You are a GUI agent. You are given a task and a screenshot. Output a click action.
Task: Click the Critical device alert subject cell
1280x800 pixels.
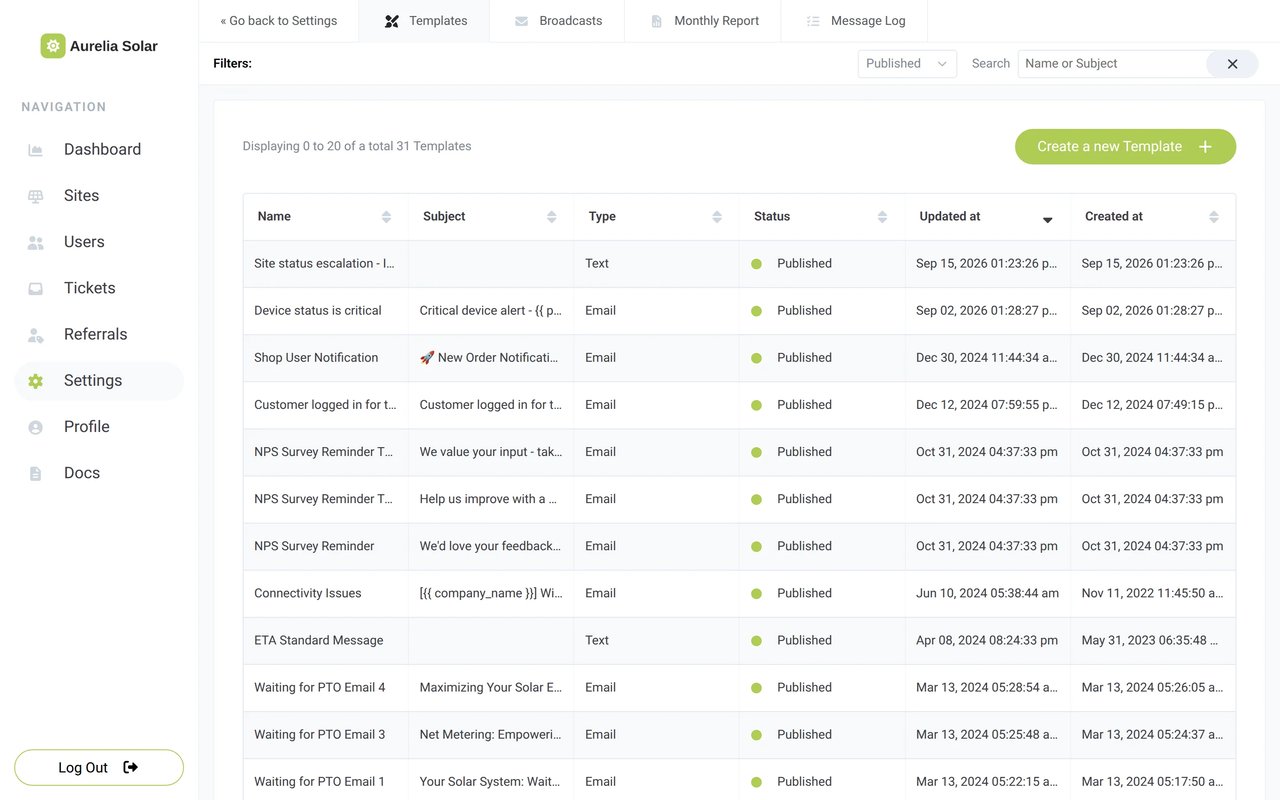pos(491,311)
